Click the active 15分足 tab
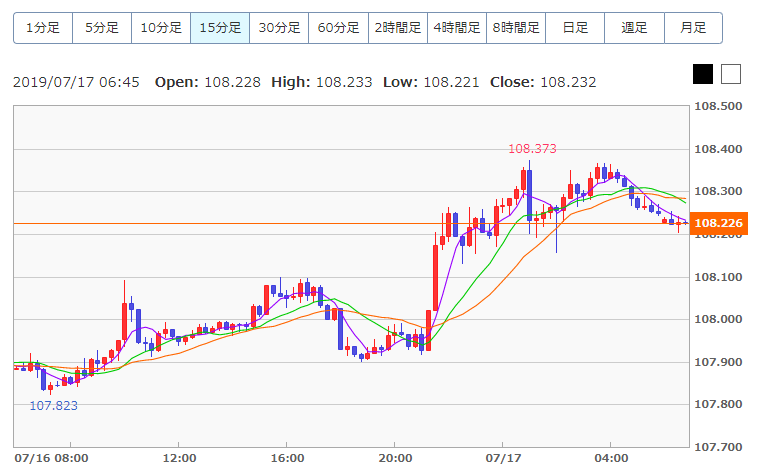 [221, 28]
